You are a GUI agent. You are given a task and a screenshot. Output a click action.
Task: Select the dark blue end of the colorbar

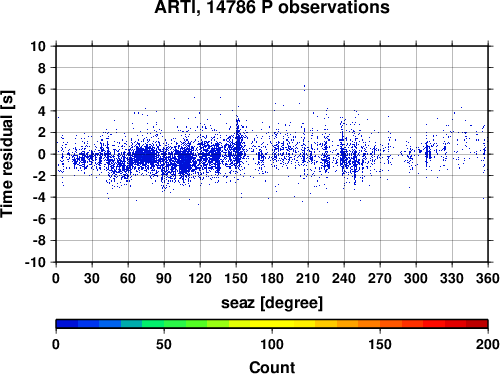pyautogui.click(x=67, y=324)
